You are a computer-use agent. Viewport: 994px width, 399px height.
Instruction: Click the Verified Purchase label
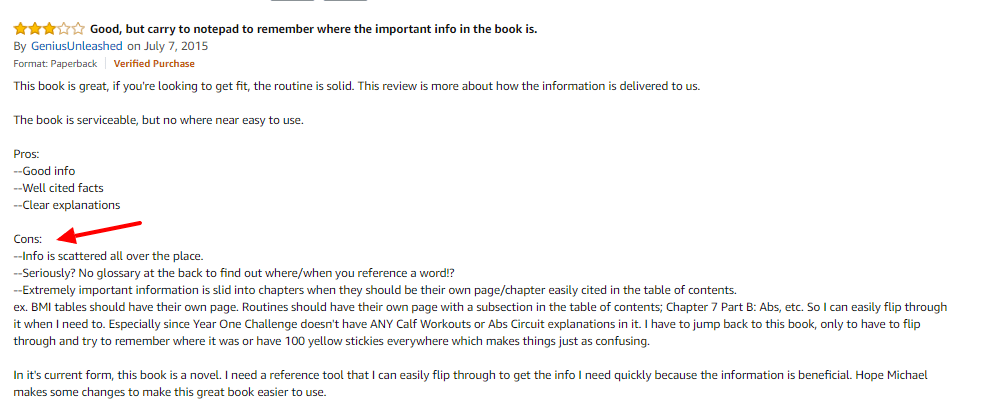[x=154, y=63]
